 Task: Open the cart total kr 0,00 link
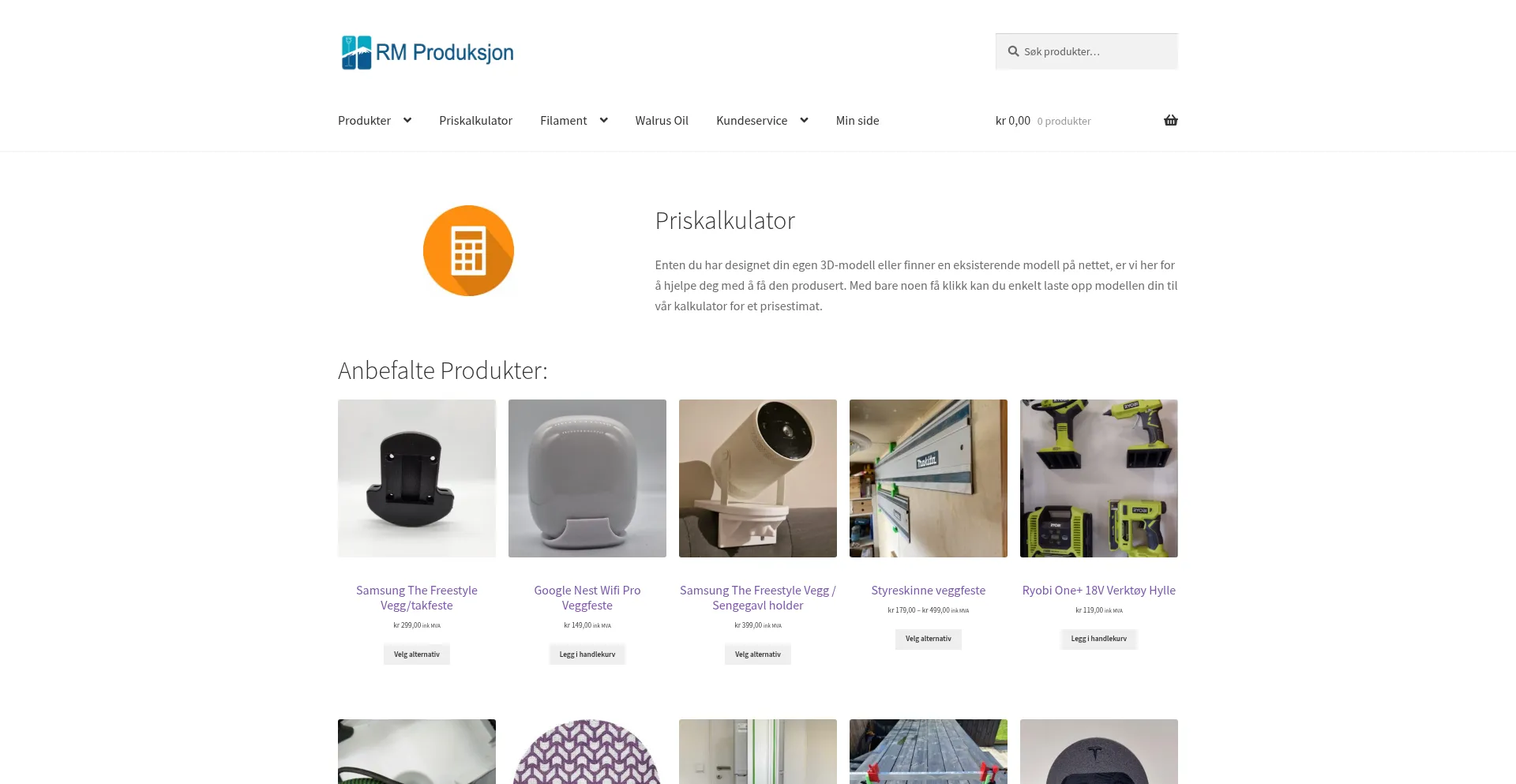click(1013, 121)
